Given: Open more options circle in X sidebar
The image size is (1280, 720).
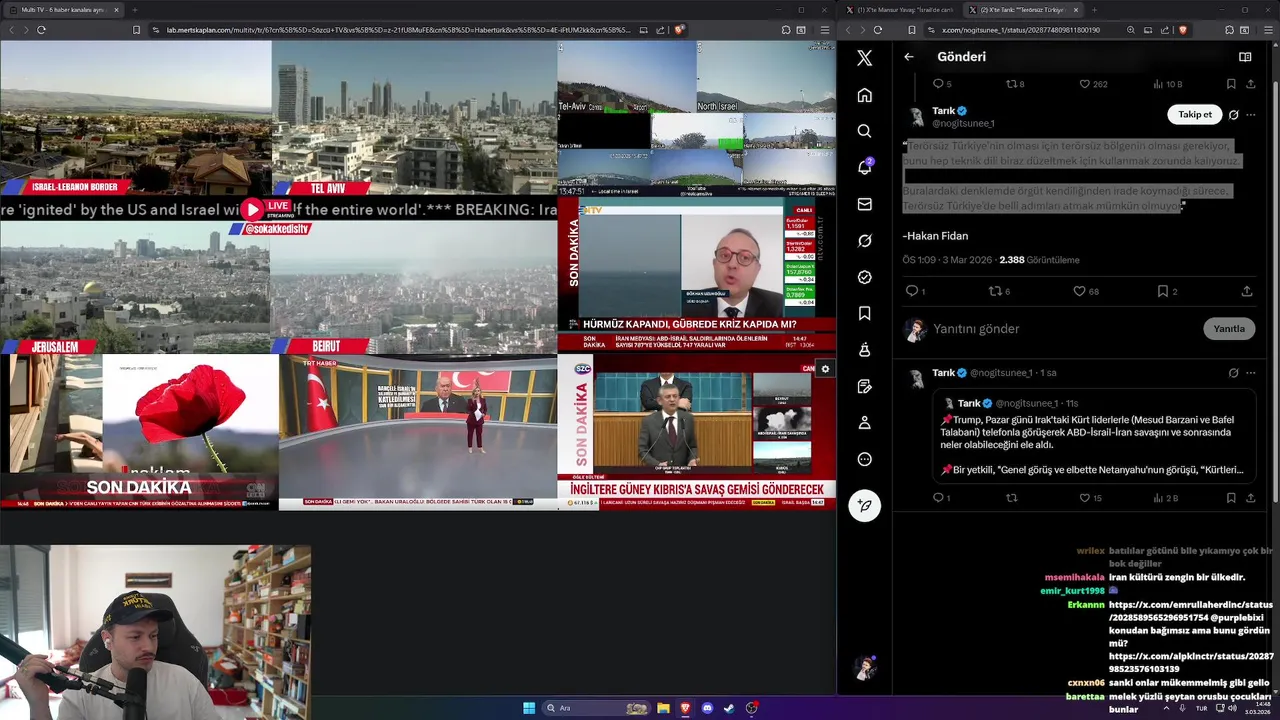Looking at the screenshot, I should click(865, 459).
